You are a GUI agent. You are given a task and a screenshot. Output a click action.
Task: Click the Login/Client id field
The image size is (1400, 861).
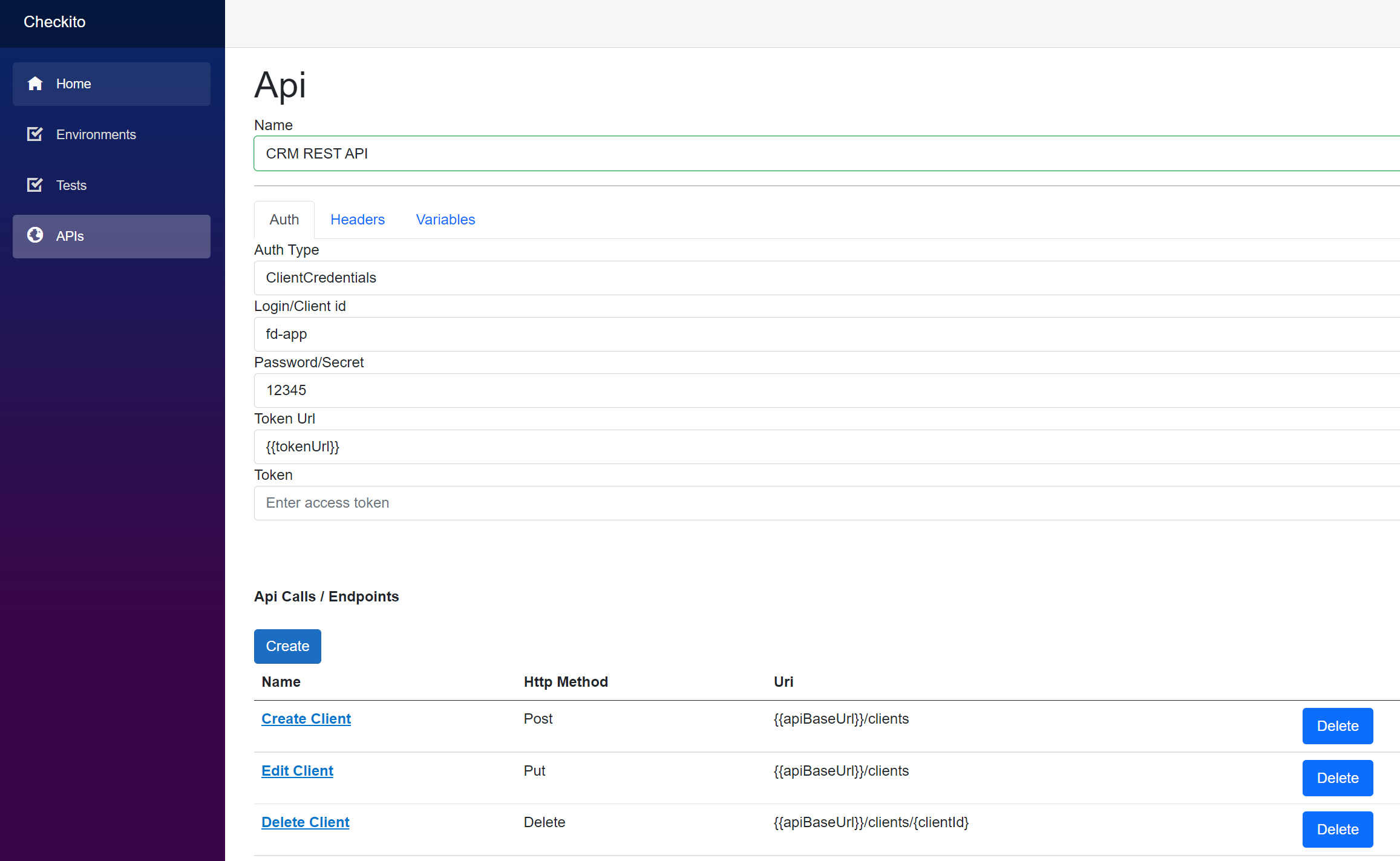point(826,334)
